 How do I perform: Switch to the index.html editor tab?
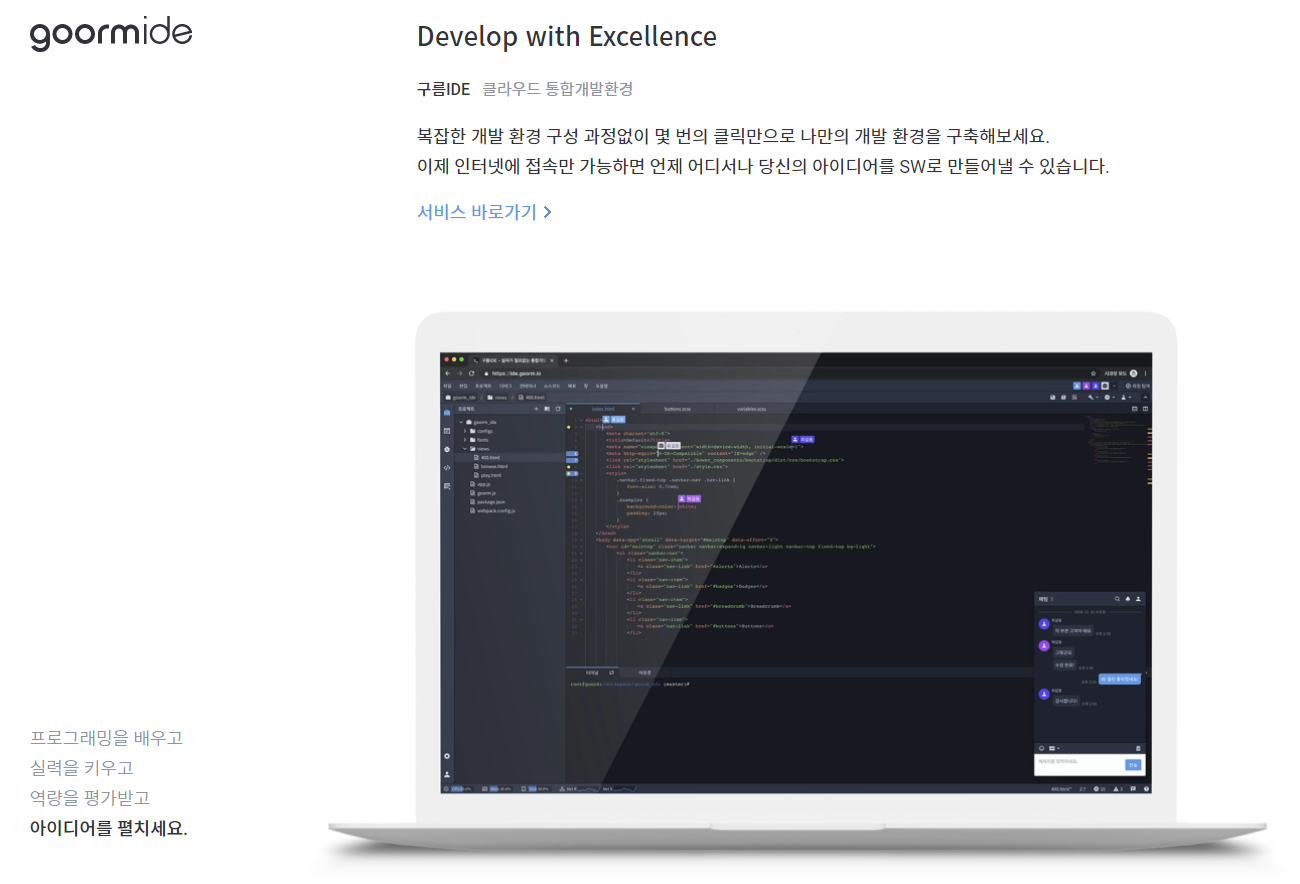(603, 409)
